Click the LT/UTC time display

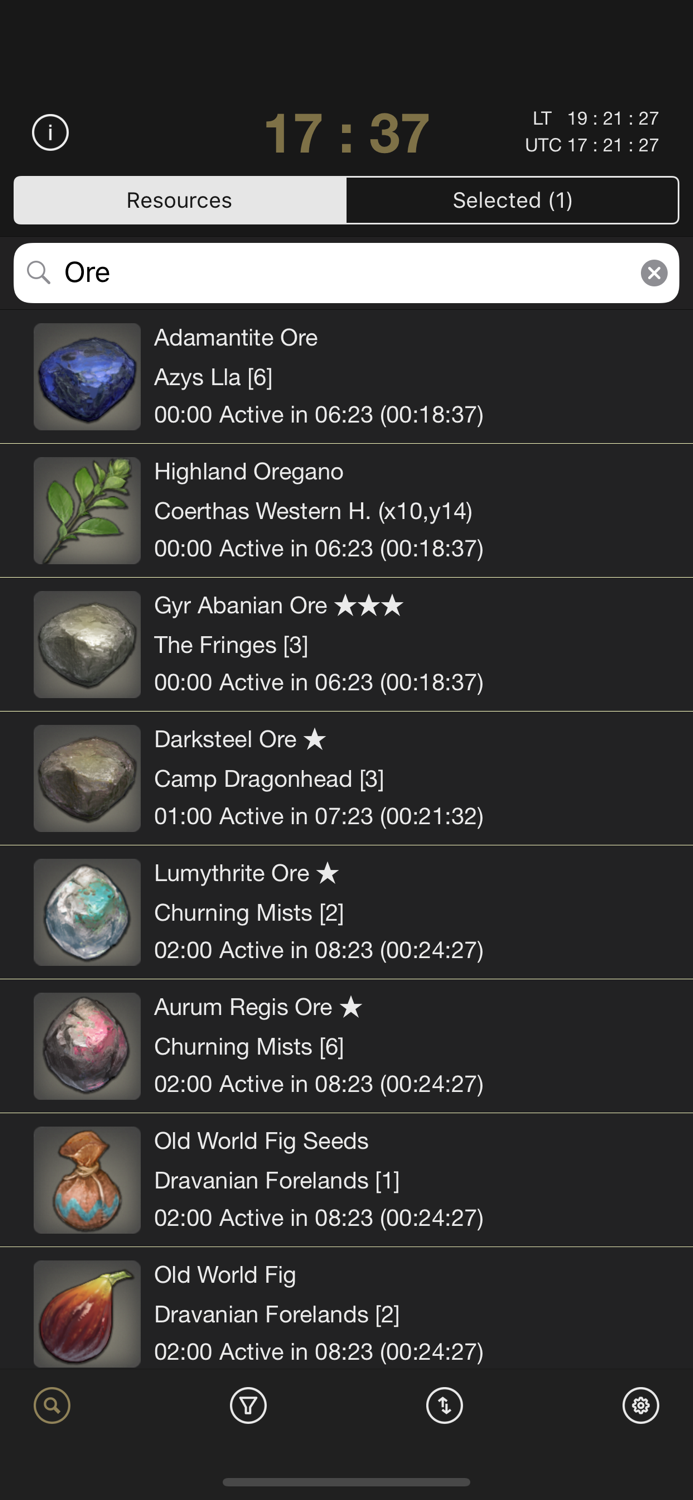coord(596,131)
